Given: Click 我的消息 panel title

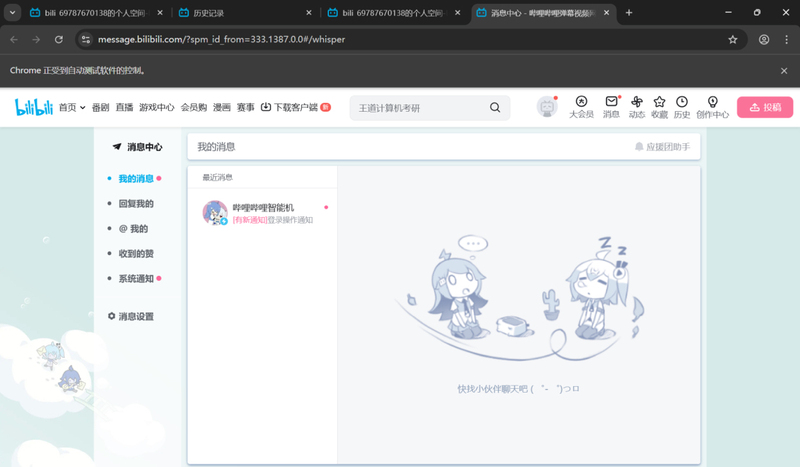Looking at the screenshot, I should coord(216,147).
